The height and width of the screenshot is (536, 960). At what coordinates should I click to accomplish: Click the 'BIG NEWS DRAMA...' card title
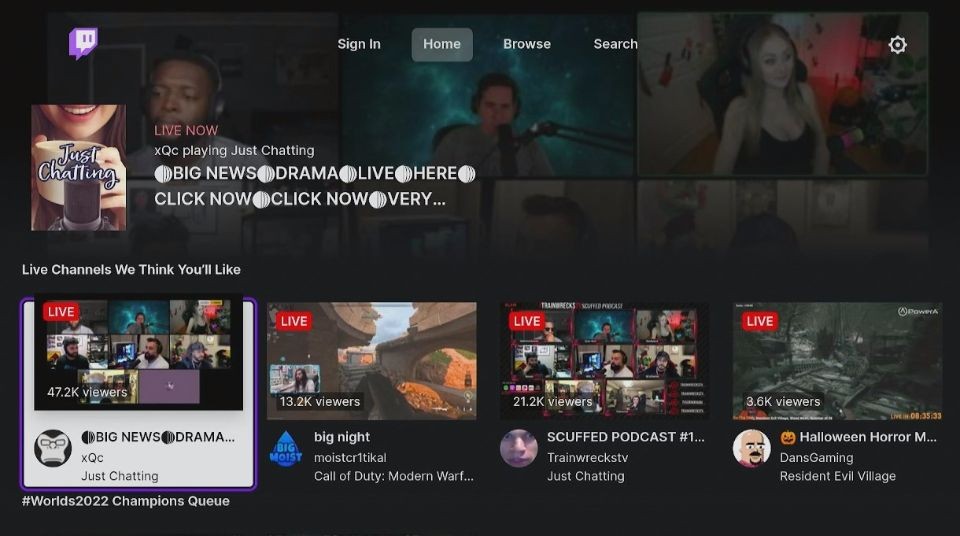158,437
